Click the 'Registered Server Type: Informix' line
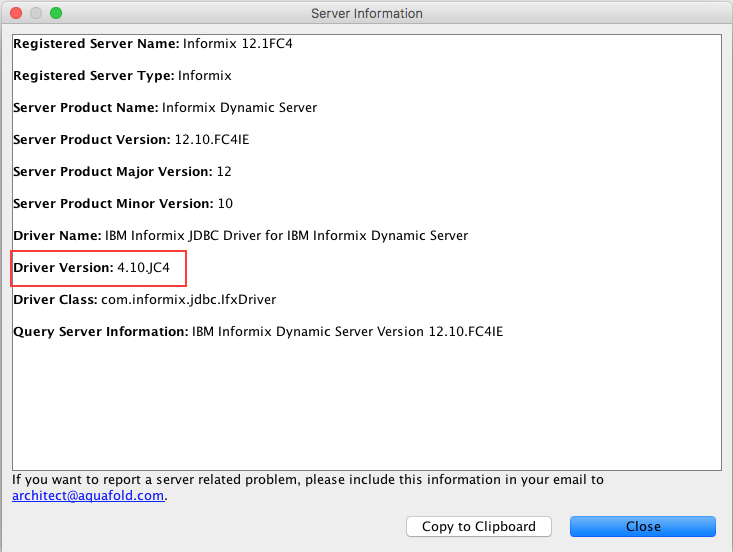 (x=122, y=76)
